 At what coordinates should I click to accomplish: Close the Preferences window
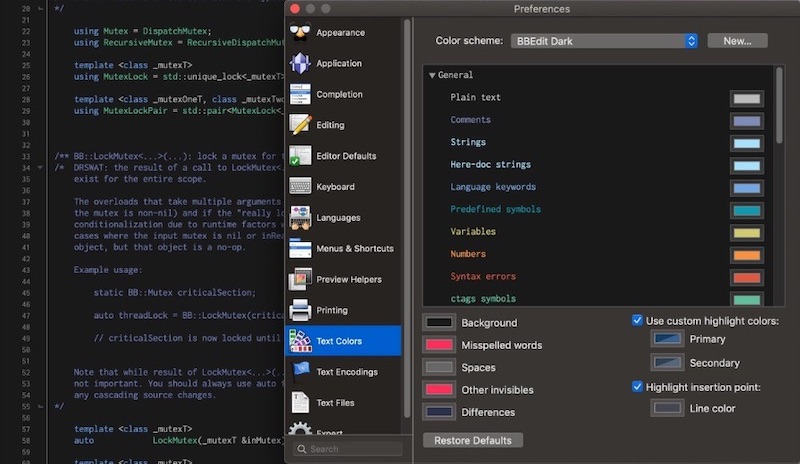coord(295,9)
